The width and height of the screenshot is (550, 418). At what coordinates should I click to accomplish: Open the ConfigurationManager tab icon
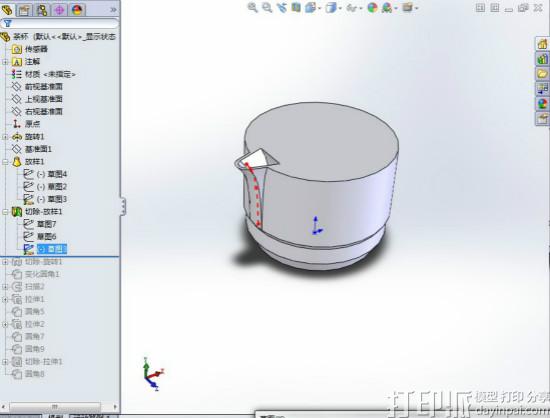click(41, 10)
